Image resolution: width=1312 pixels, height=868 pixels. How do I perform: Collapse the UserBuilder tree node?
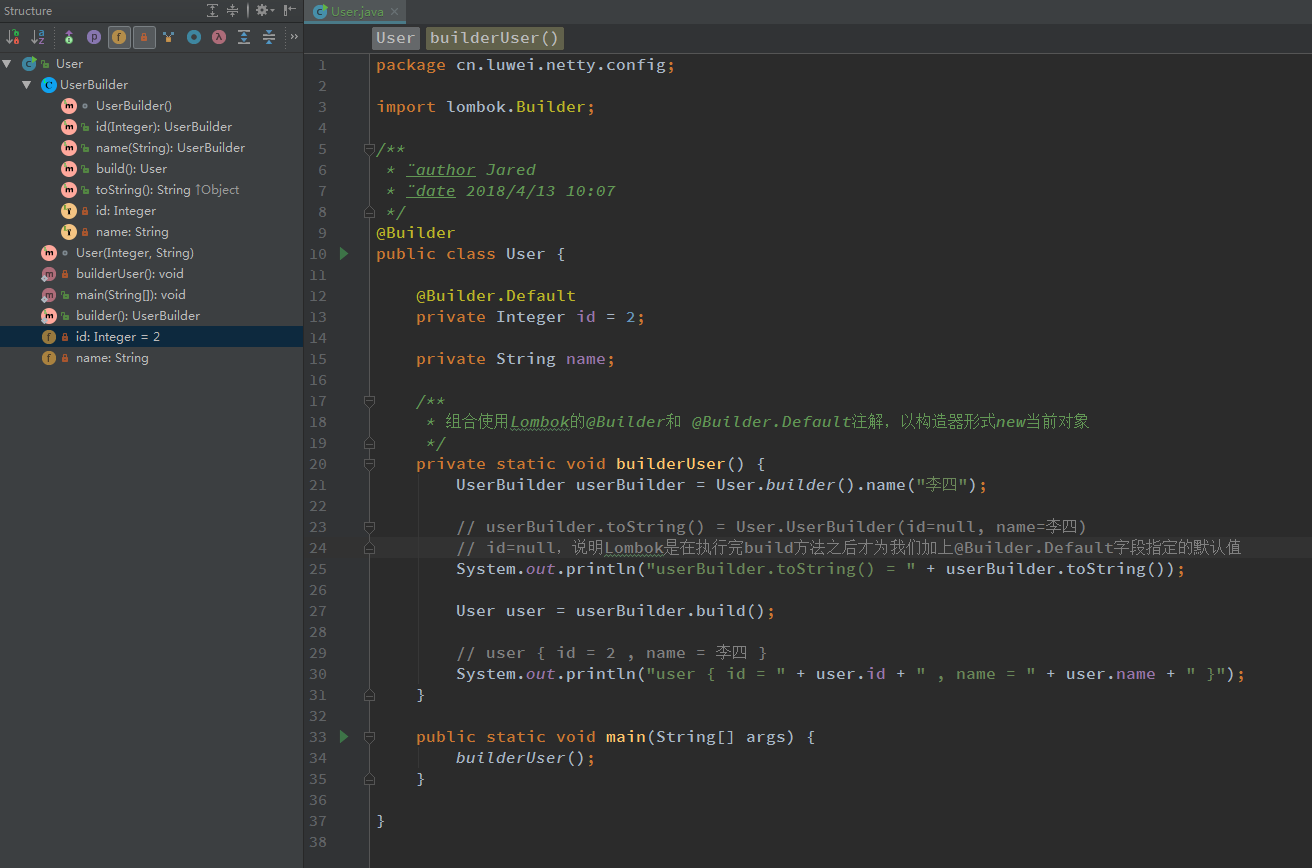pyautogui.click(x=27, y=85)
